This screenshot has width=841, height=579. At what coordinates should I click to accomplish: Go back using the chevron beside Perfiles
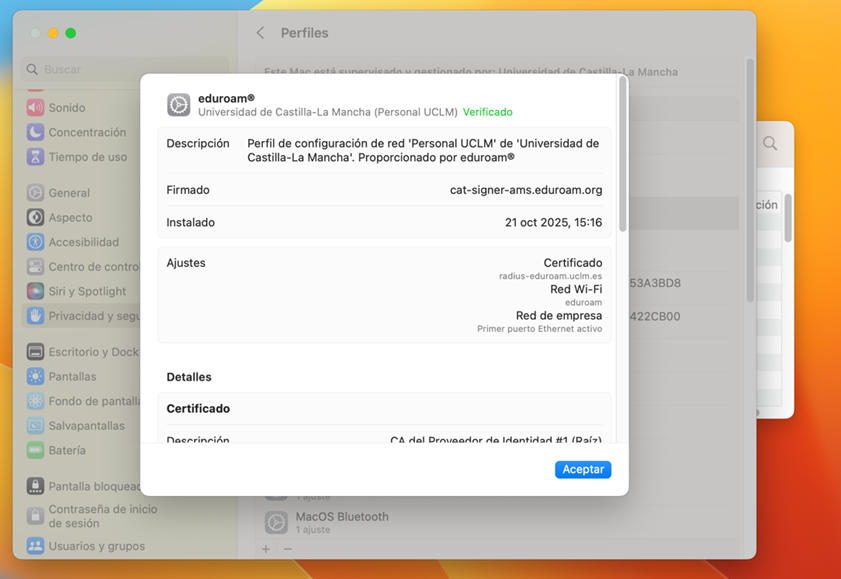(x=261, y=33)
